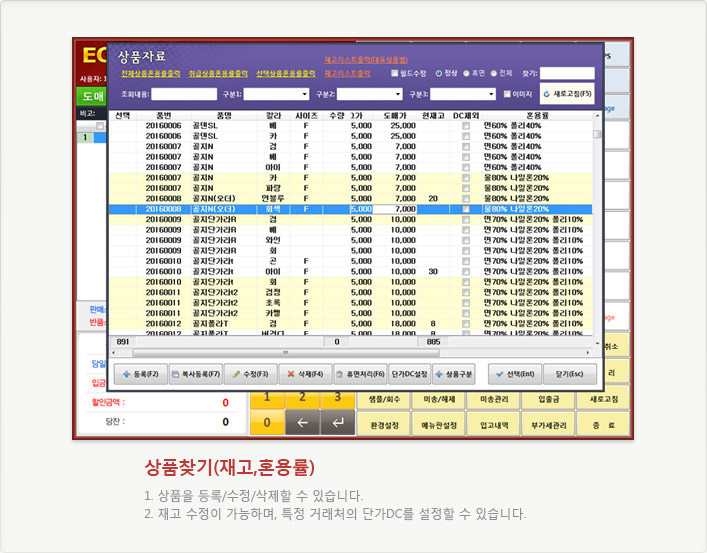This screenshot has height=553, width=707.
Task: Sort by the 혼용률 column header
Action: point(537,115)
